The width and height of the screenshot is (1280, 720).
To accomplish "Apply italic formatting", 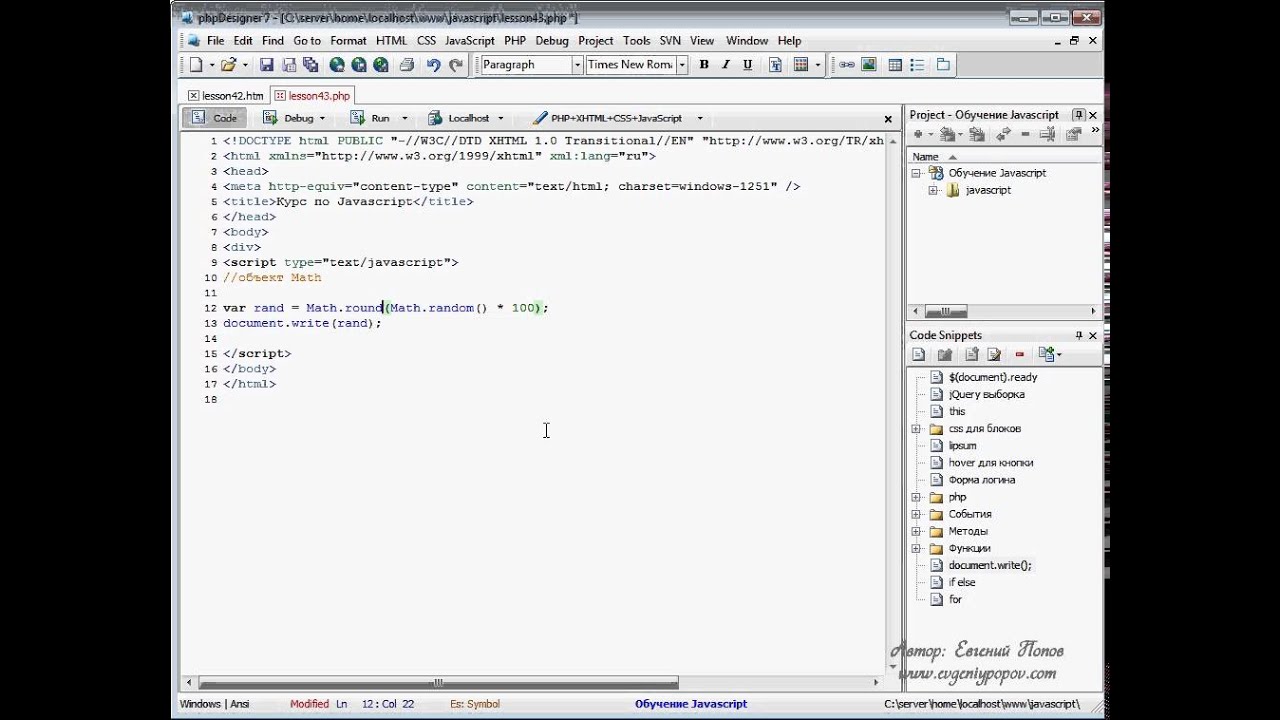I will click(725, 65).
